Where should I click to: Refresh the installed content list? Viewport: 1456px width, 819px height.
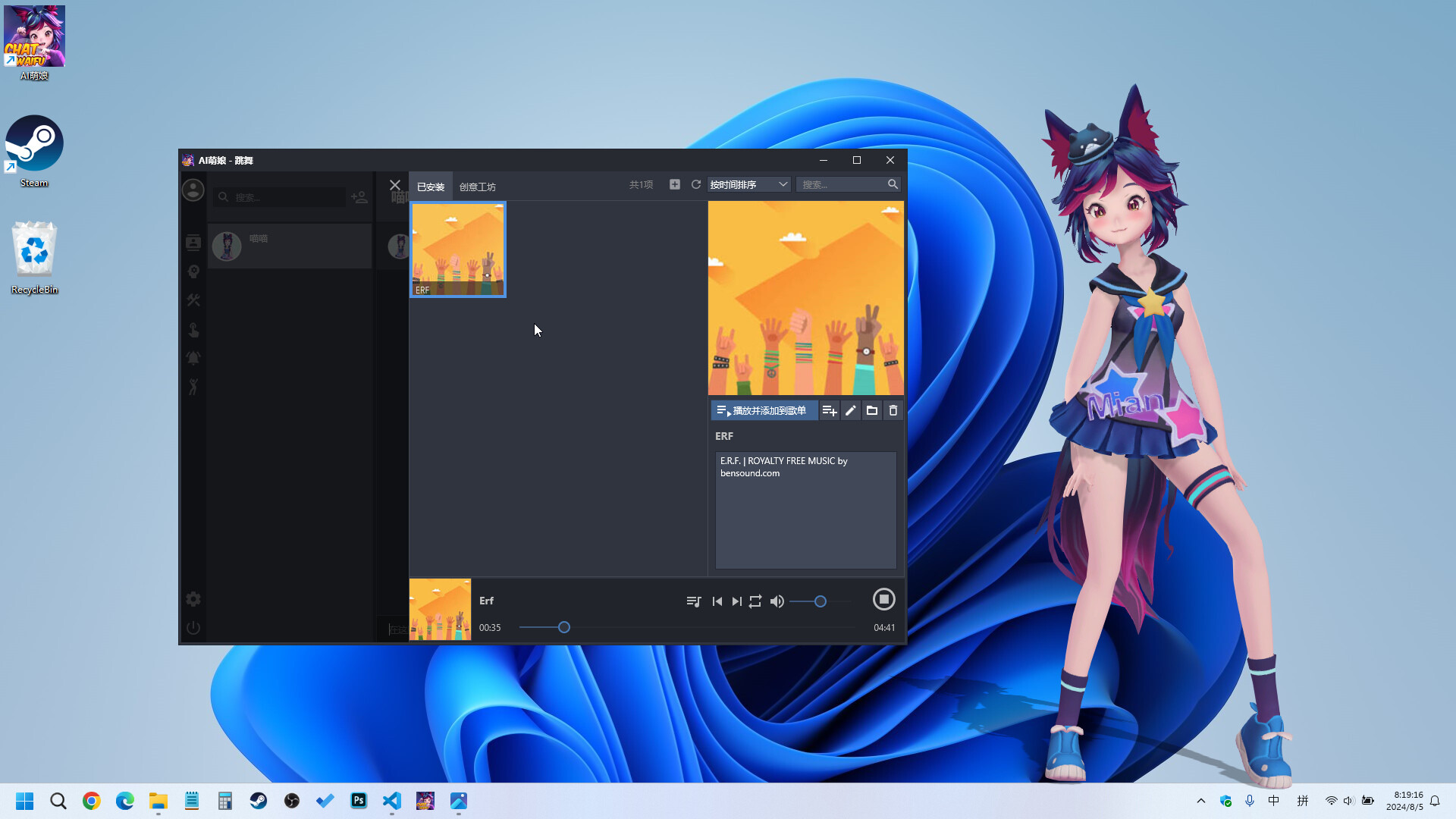pos(695,184)
